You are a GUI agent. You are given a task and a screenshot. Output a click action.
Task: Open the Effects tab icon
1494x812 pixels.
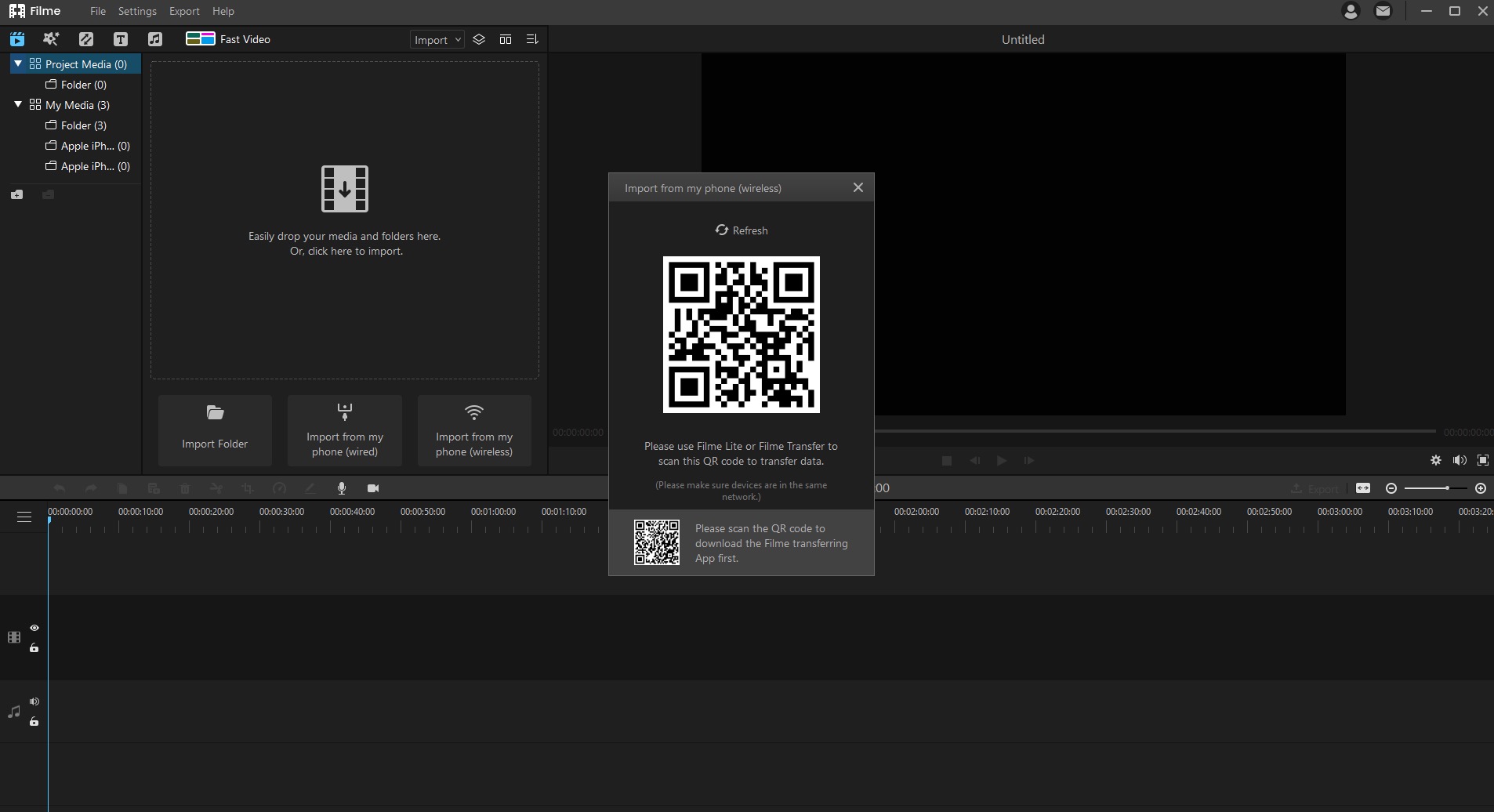tap(51, 39)
